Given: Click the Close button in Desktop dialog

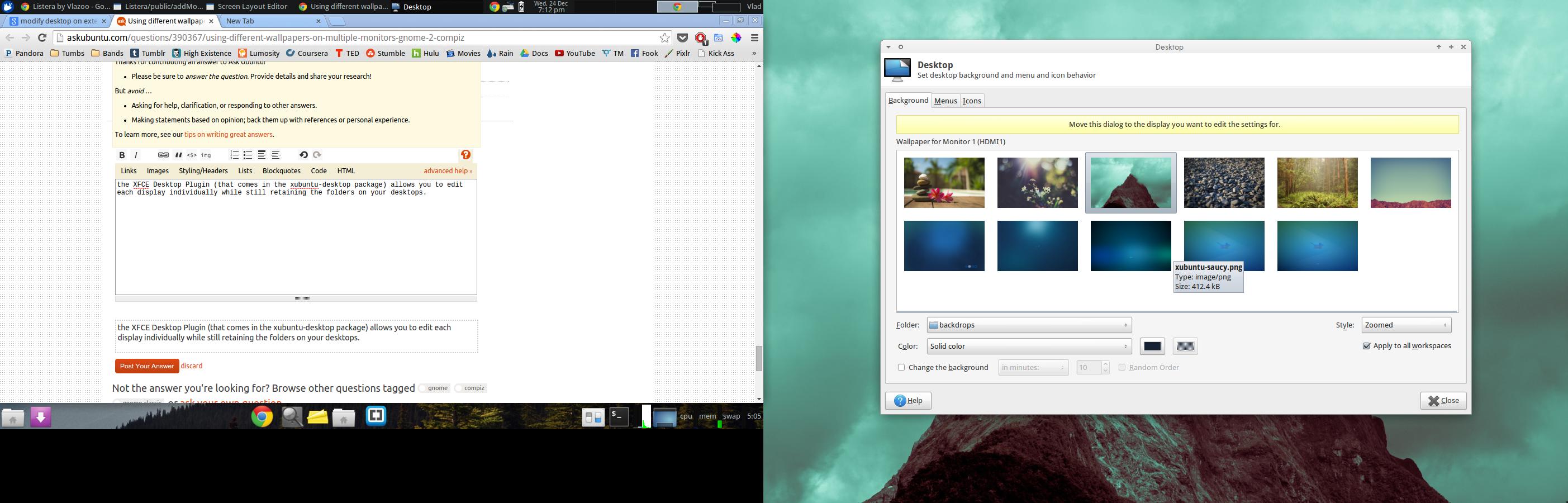Looking at the screenshot, I should pos(1443,401).
